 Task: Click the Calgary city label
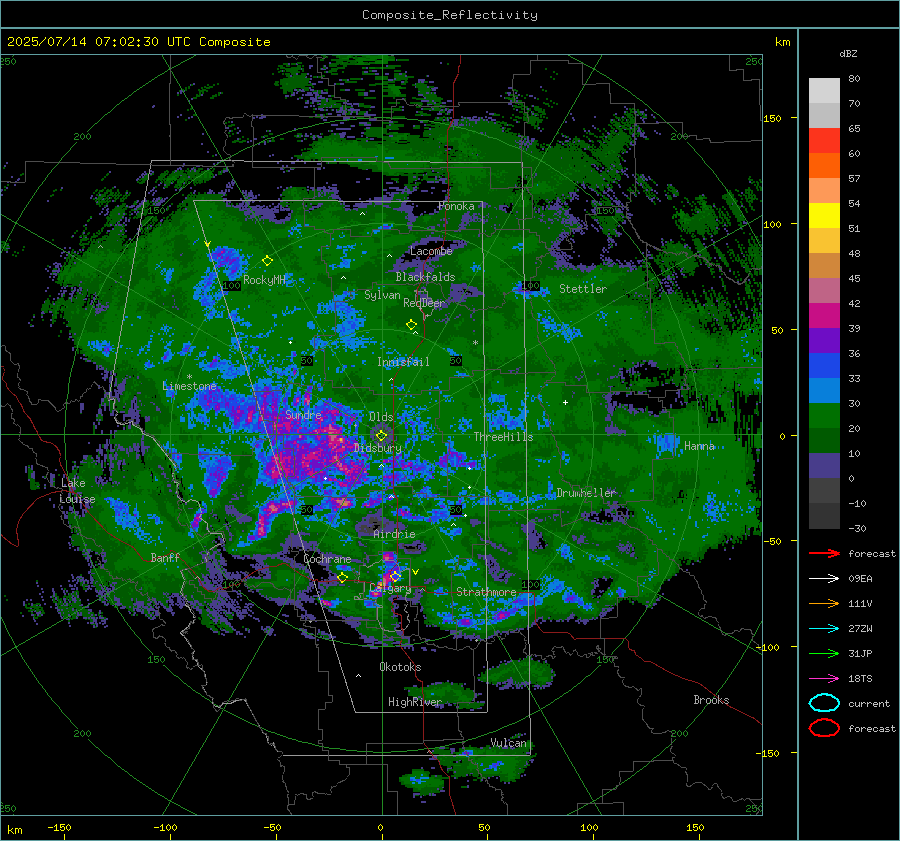390,588
